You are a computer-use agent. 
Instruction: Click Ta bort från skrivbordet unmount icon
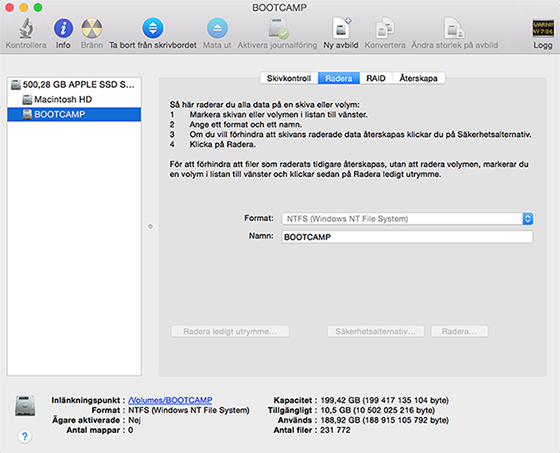point(153,28)
